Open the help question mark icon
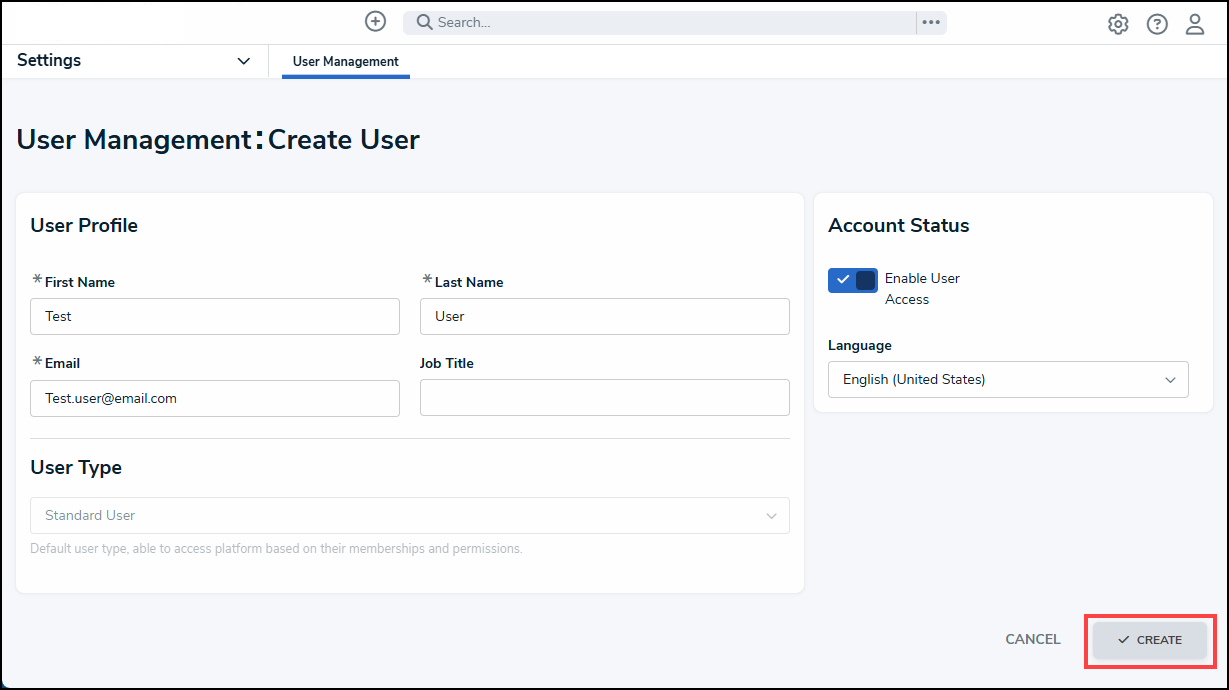This screenshot has width=1229, height=690. pos(1157,25)
